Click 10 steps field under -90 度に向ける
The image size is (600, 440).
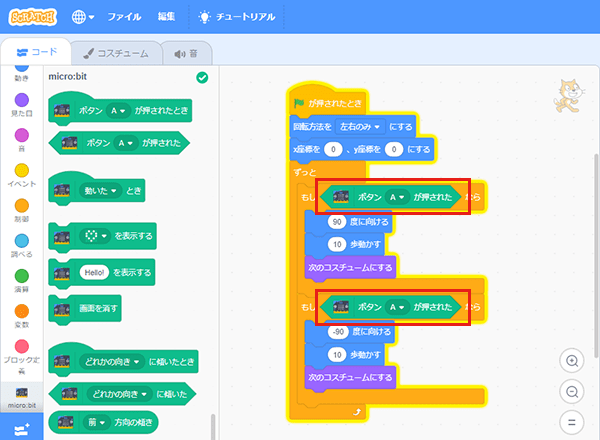(337, 355)
